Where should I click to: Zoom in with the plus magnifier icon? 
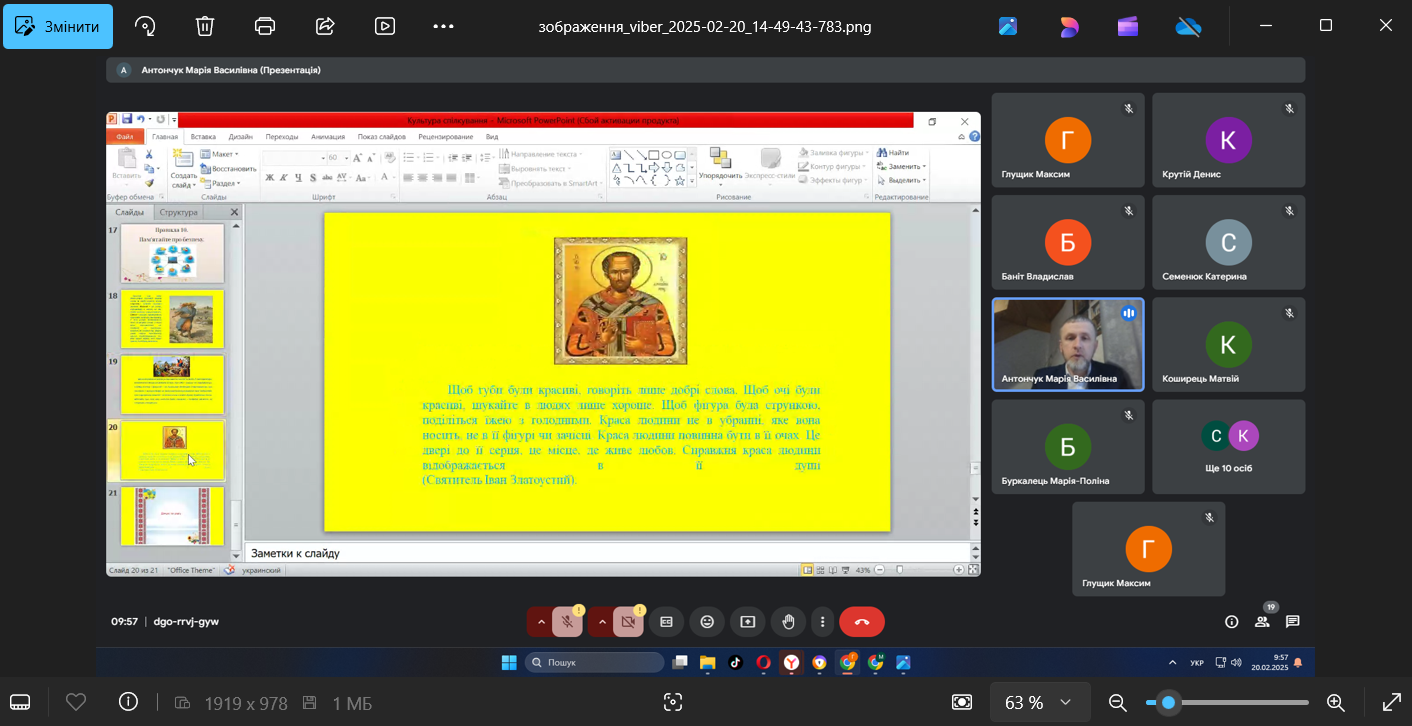pyautogui.click(x=1335, y=702)
